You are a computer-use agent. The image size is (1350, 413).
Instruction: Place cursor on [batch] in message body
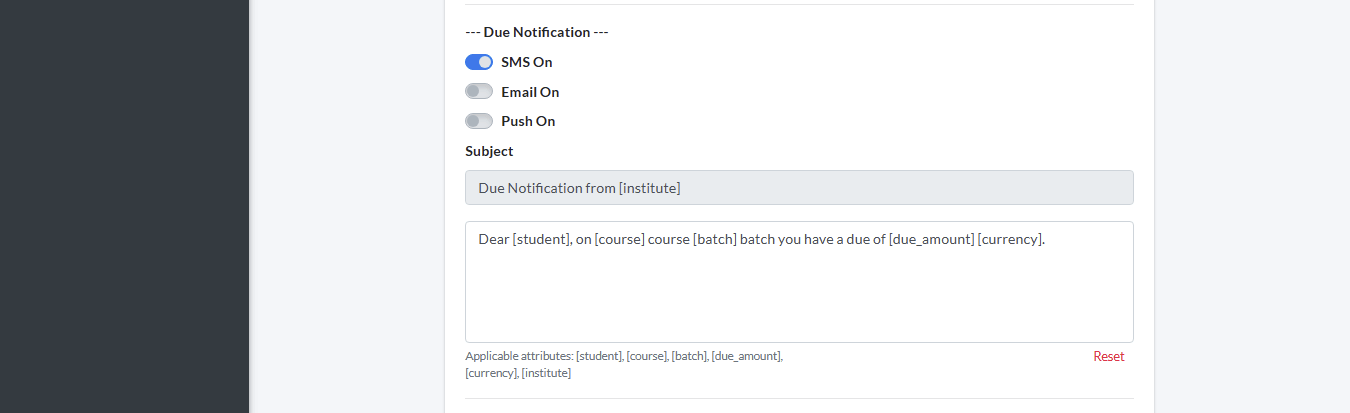(714, 240)
